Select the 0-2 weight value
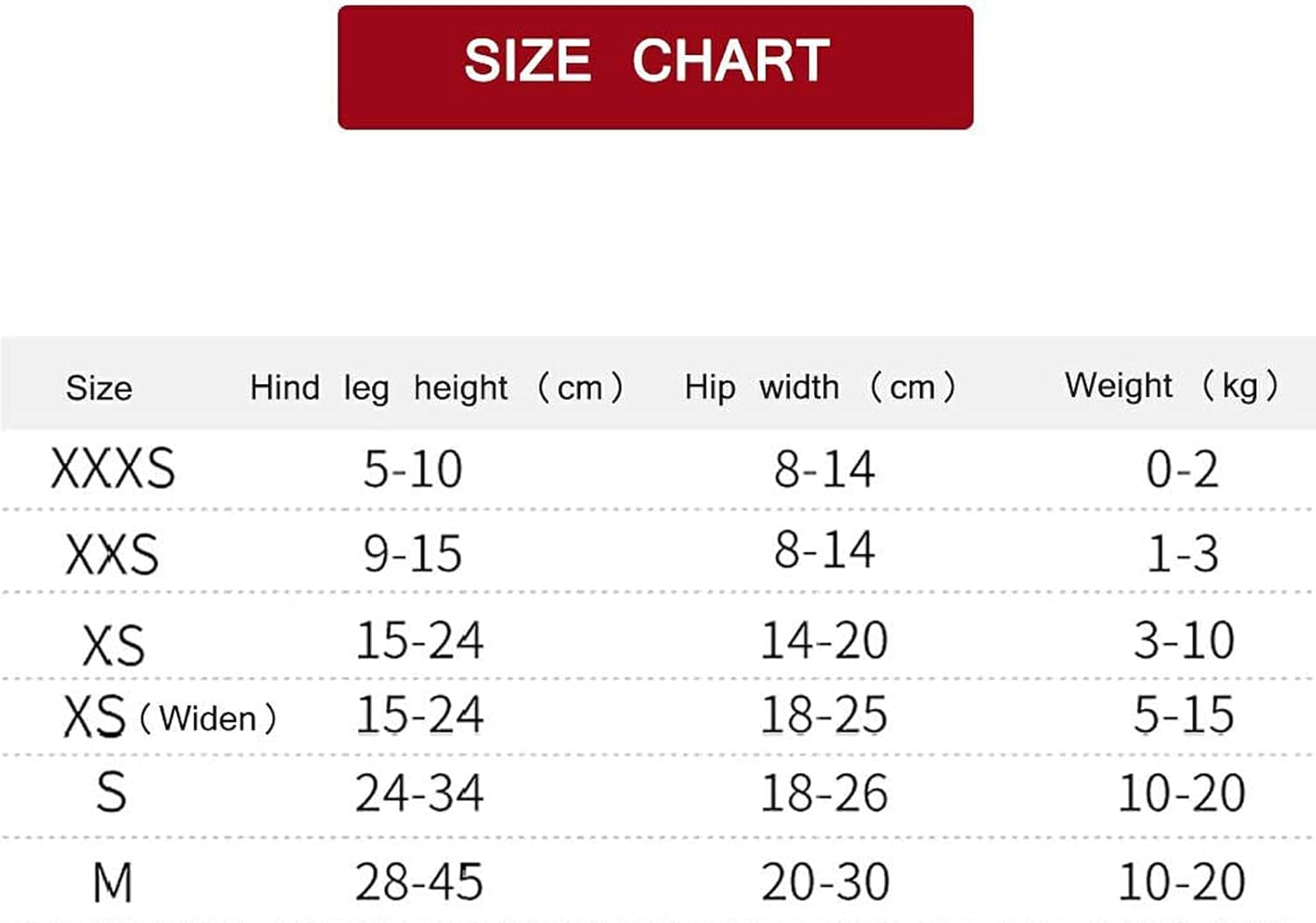 point(1182,469)
